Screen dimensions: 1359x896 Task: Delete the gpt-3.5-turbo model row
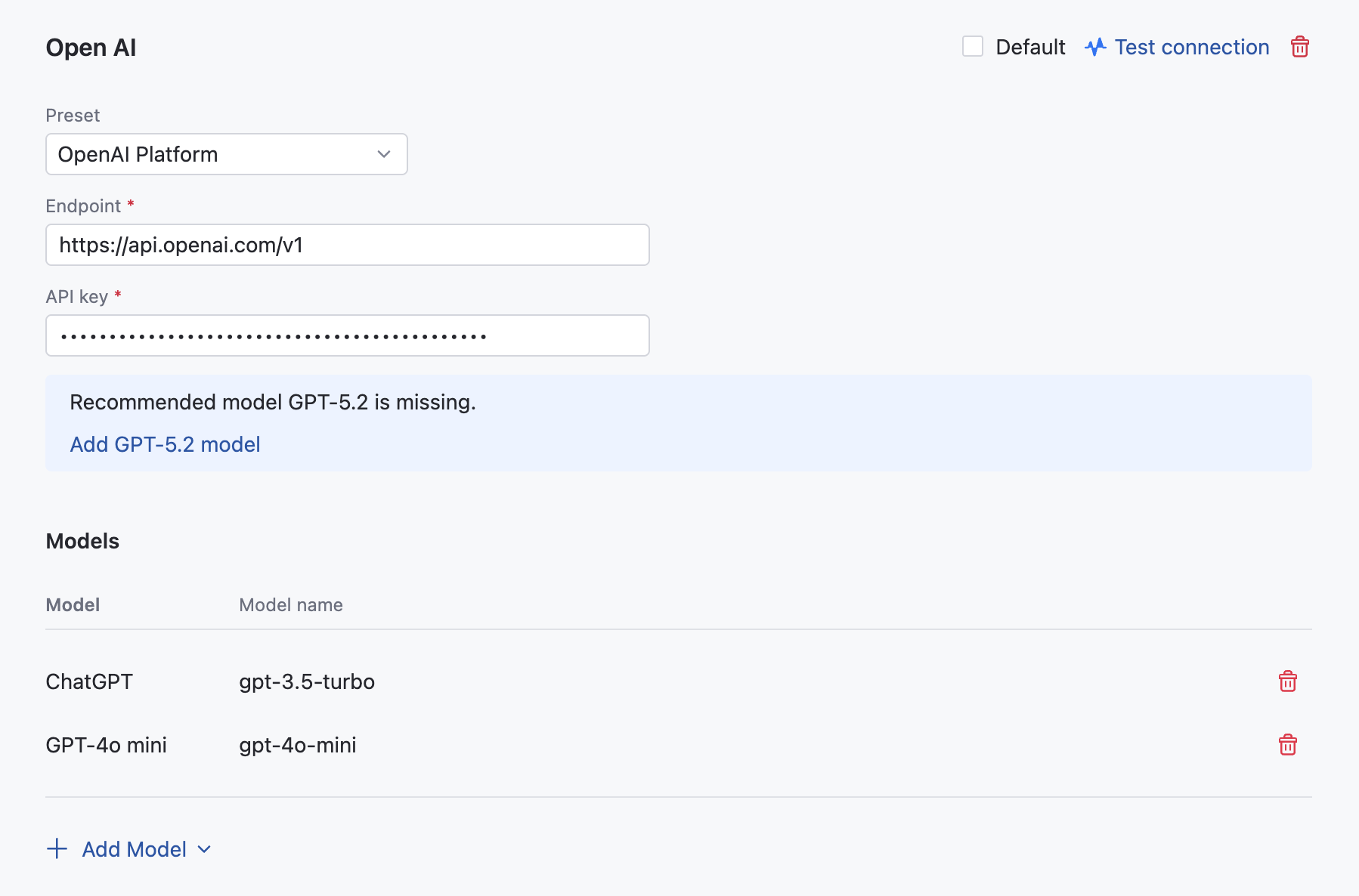click(x=1287, y=681)
